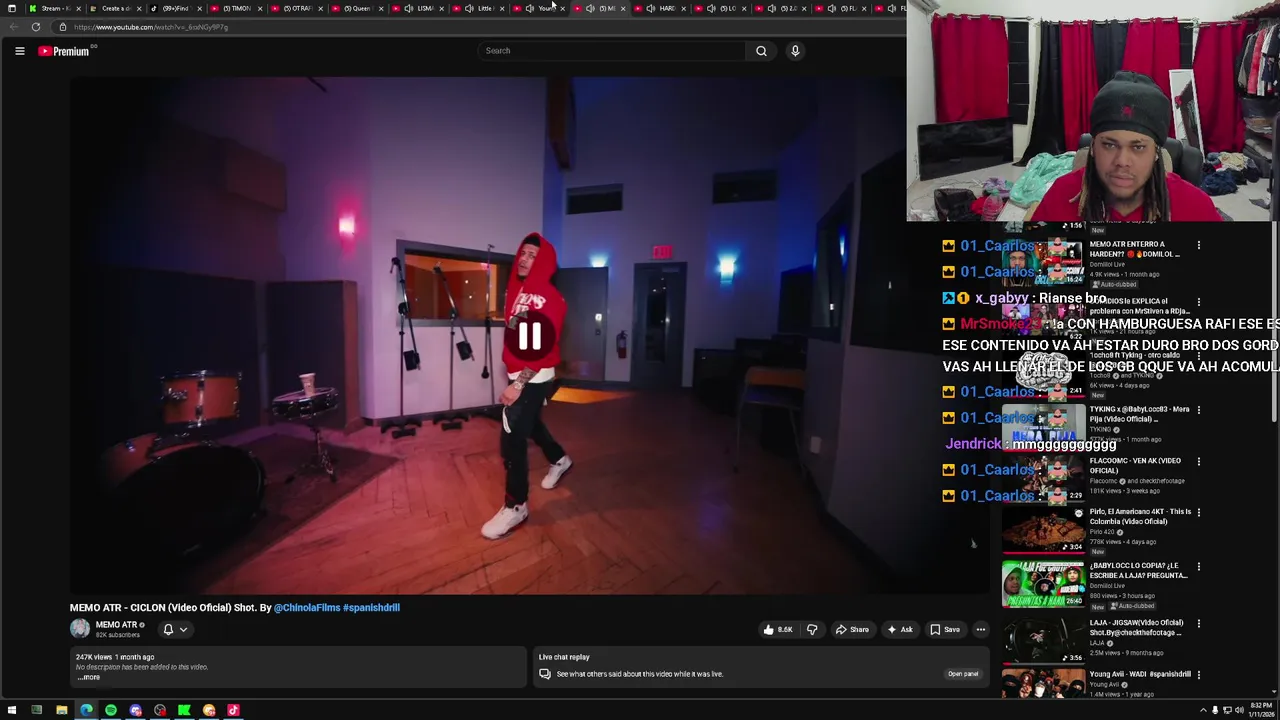Like the video with the thumbs-up button
The height and width of the screenshot is (720, 1280).
[778, 629]
